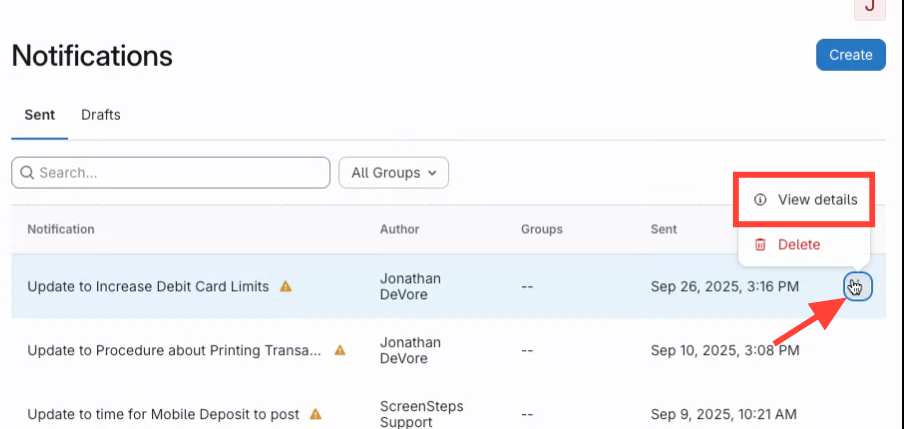Click the row actions button for Debit Card Limits
Viewport: 904px width, 429px height.
(x=857, y=288)
